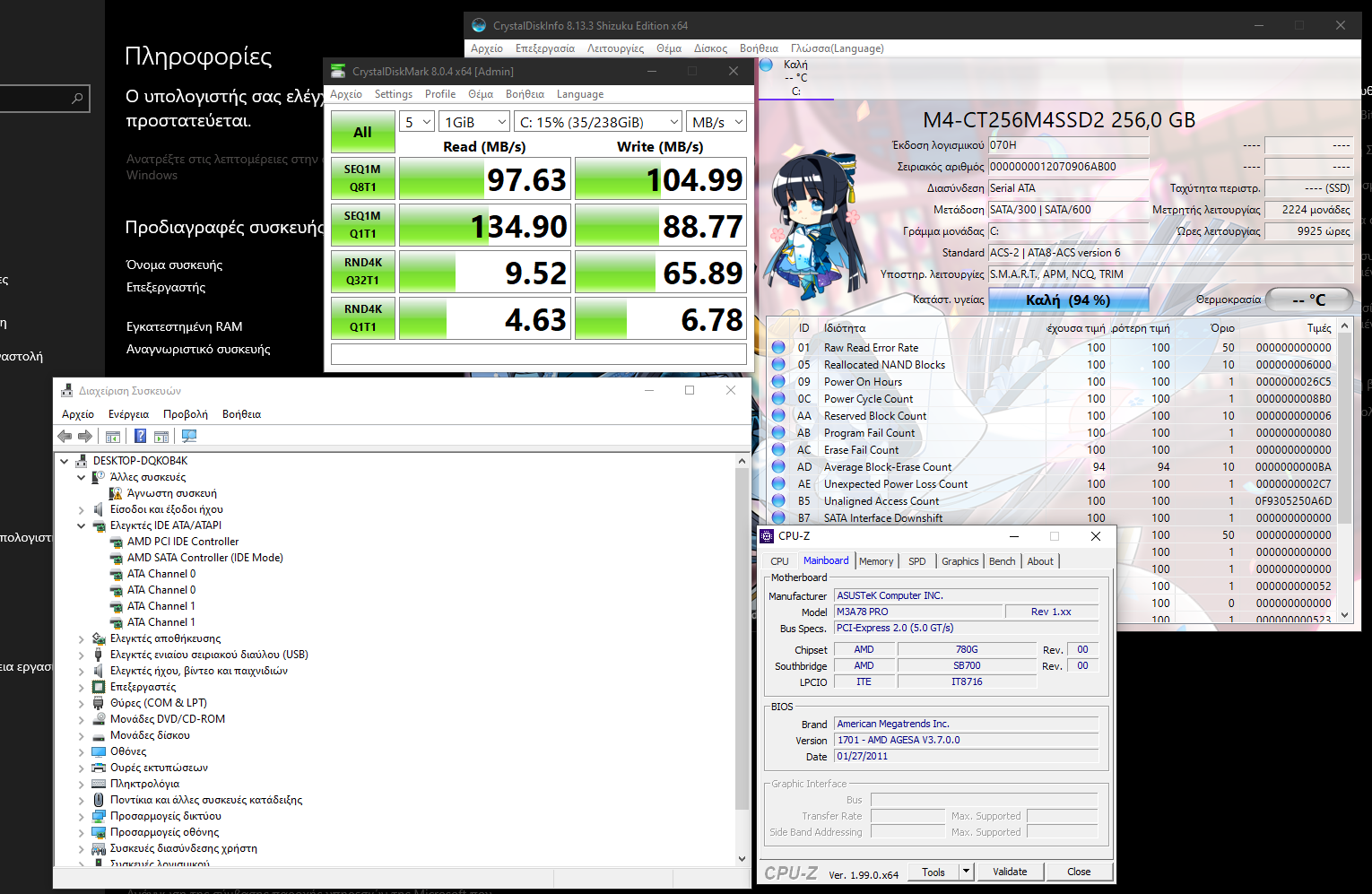
Task: Collapse the DESKTOP-DQKOB4K root node
Action: pos(65,461)
